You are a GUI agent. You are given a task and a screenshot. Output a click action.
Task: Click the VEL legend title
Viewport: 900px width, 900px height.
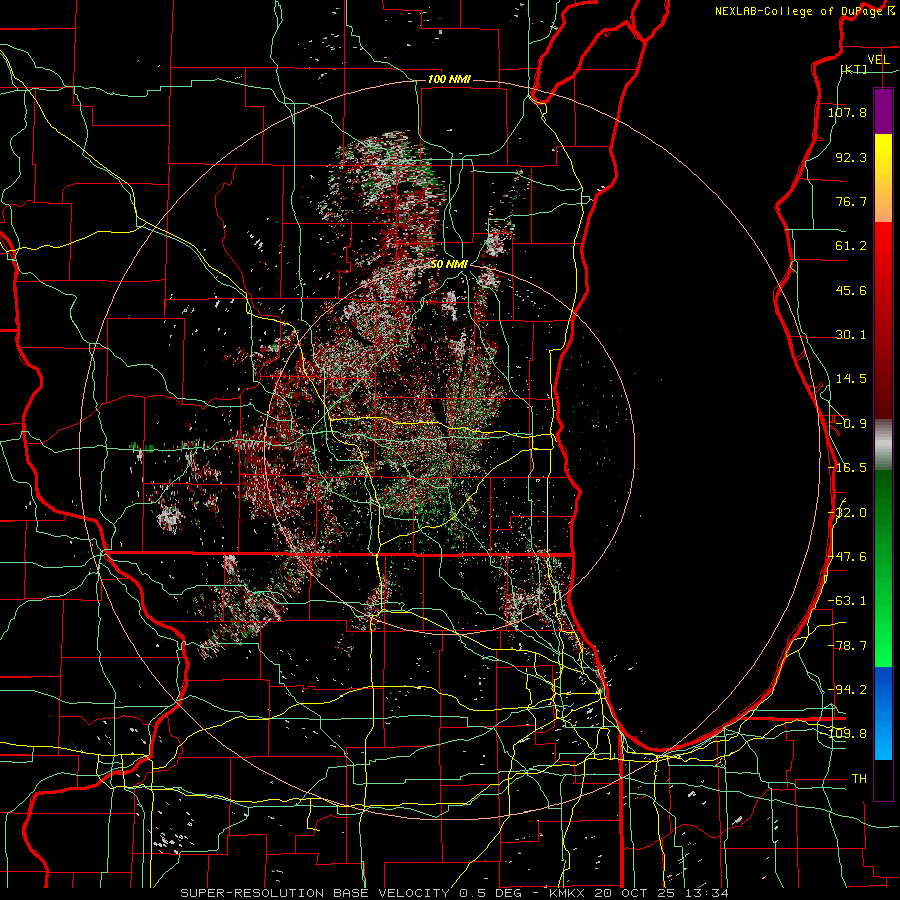click(x=878, y=60)
